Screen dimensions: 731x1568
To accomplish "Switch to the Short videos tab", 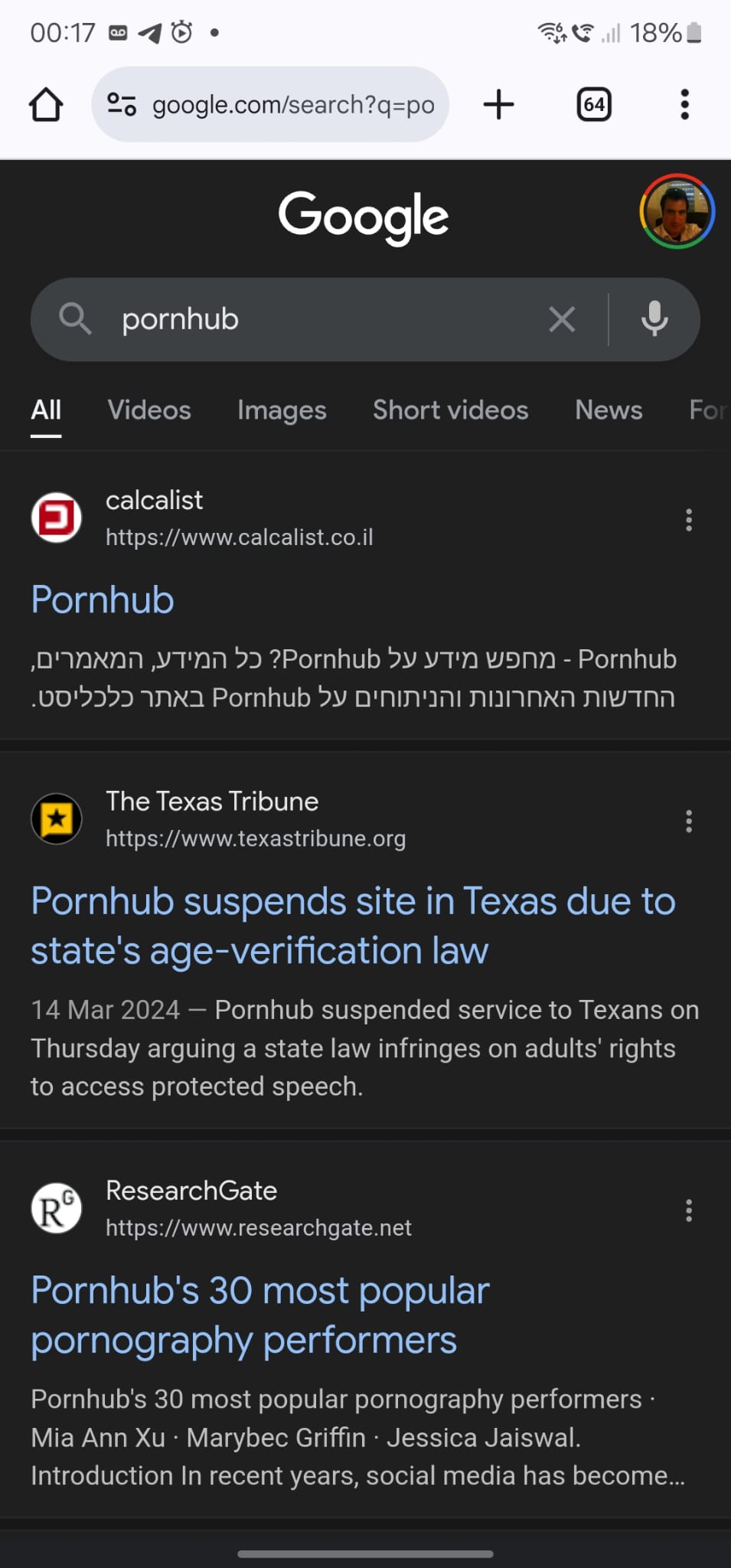I will 450,410.
